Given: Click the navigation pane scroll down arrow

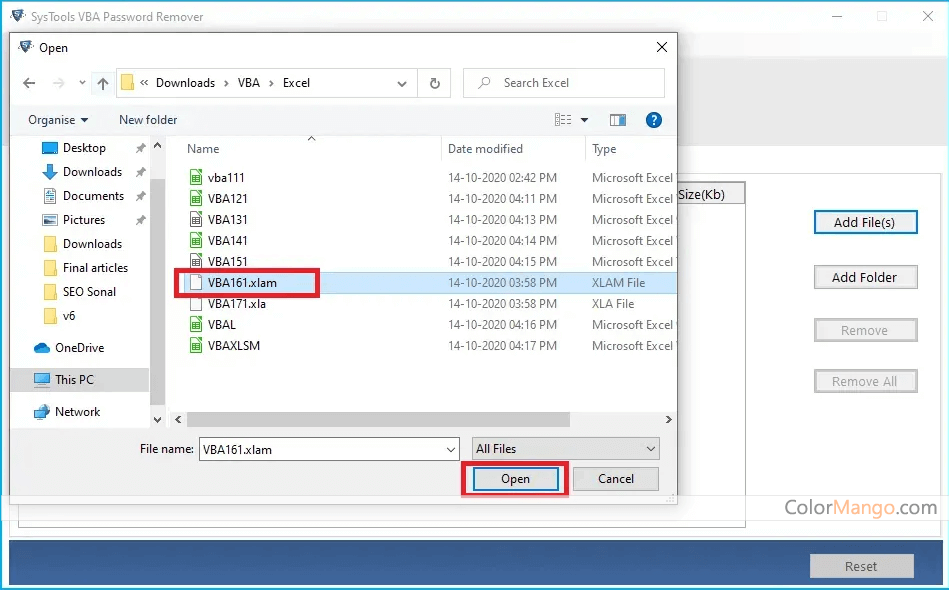Looking at the screenshot, I should [157, 419].
